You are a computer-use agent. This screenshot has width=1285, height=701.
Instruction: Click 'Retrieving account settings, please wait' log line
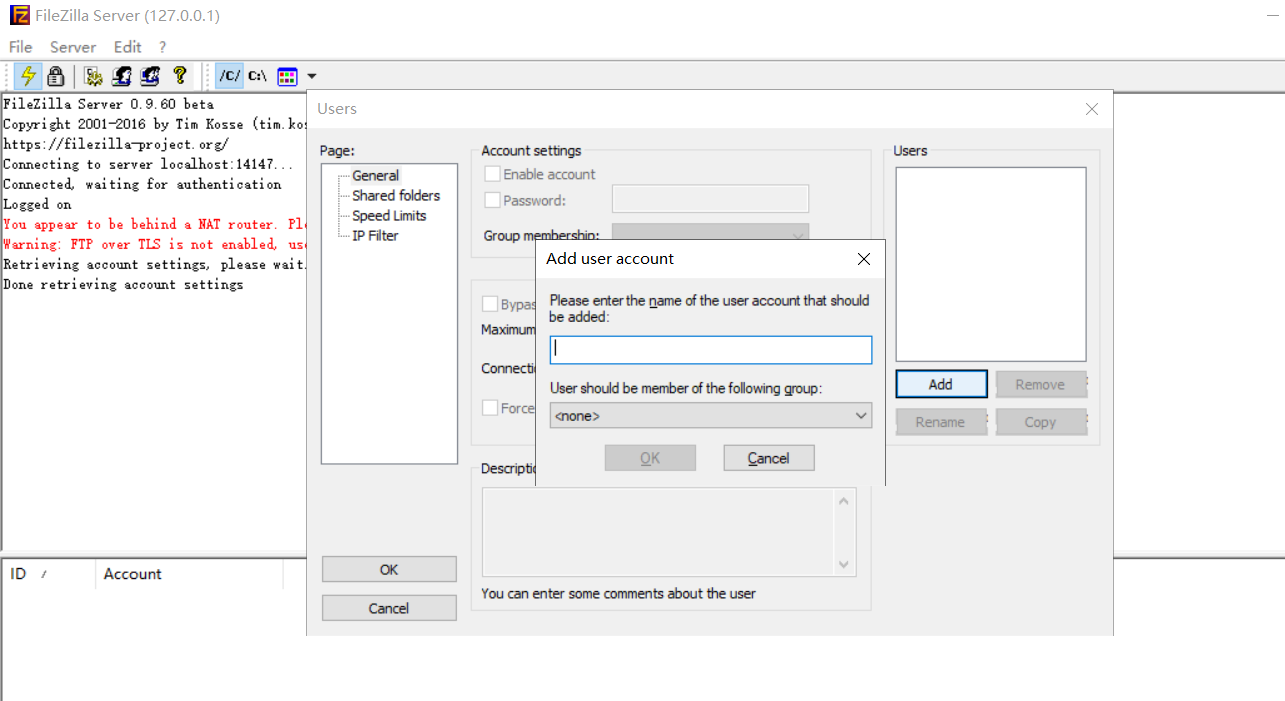[x=155, y=264]
